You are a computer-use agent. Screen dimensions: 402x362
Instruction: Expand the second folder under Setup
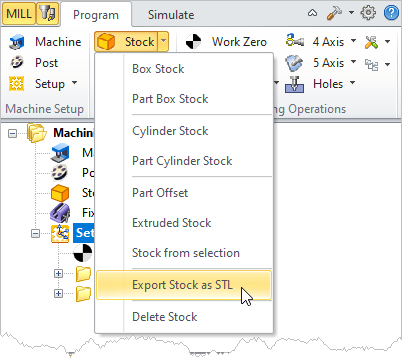click(58, 294)
